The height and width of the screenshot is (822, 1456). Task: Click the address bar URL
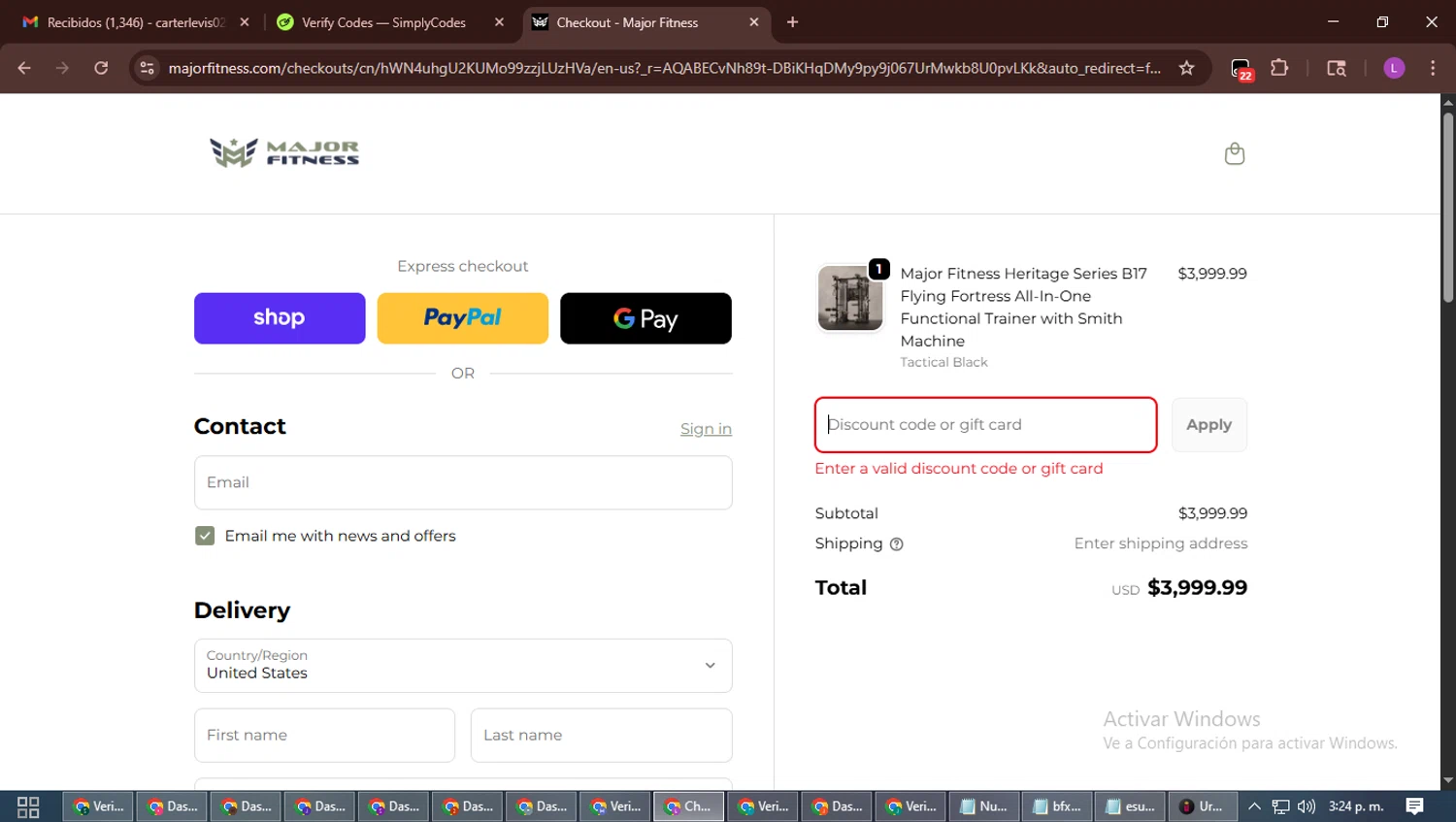[664, 68]
